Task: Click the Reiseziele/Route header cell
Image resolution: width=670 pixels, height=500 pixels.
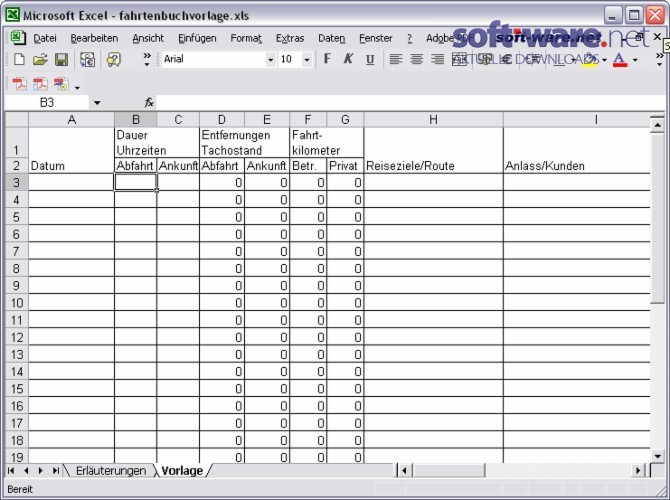Action: 433,166
